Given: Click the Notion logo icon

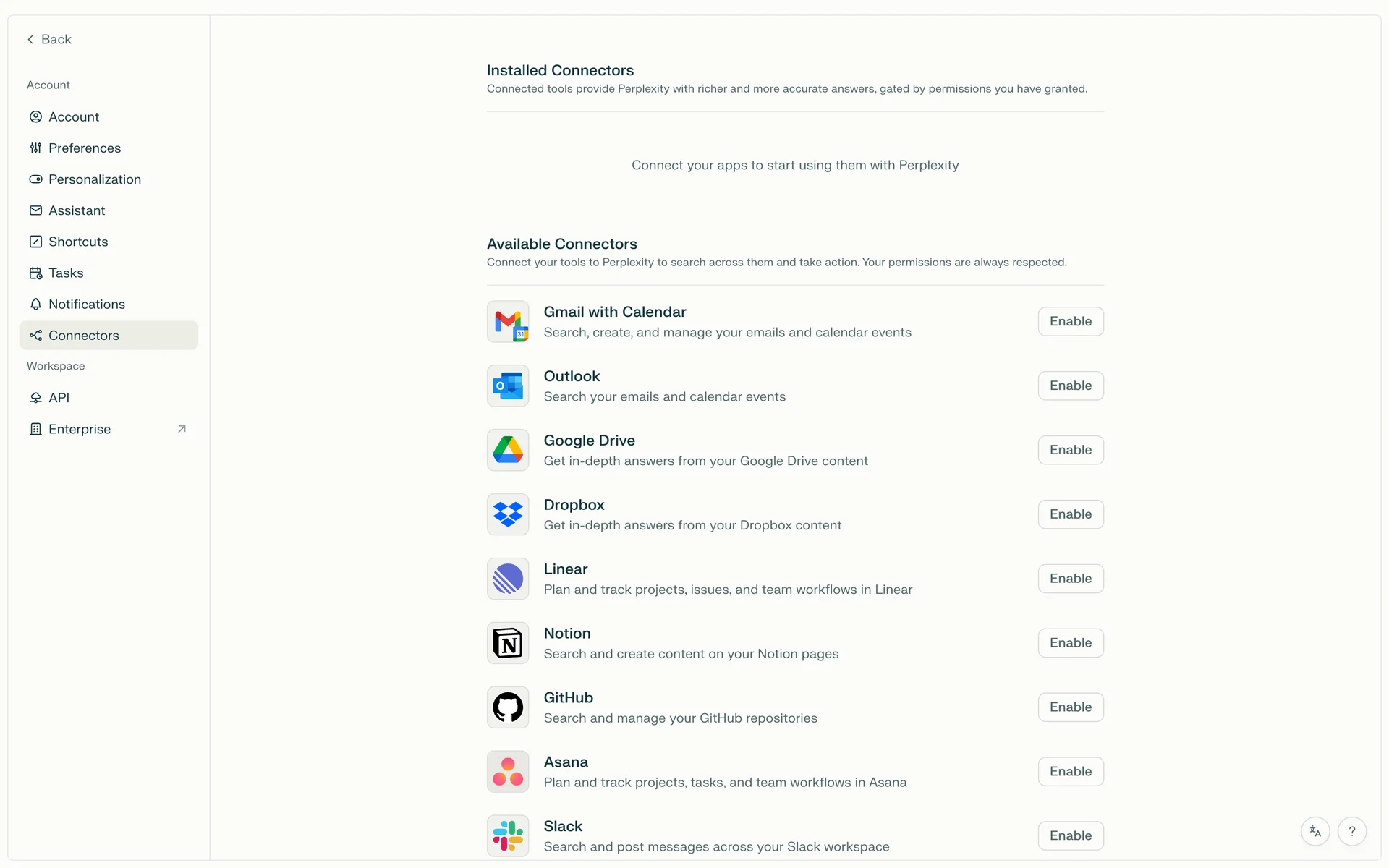Looking at the screenshot, I should tap(508, 643).
